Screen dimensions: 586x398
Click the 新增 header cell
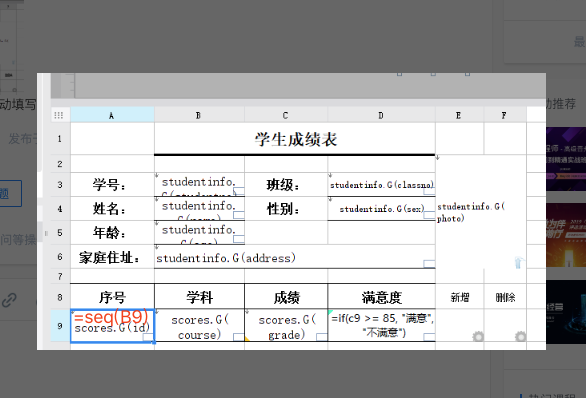click(x=460, y=297)
